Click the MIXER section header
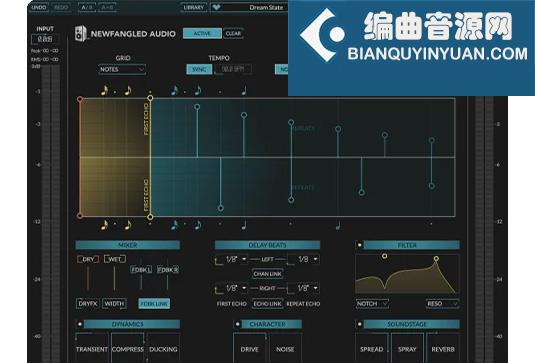Image resolution: width=535 pixels, height=363 pixels. (128, 245)
